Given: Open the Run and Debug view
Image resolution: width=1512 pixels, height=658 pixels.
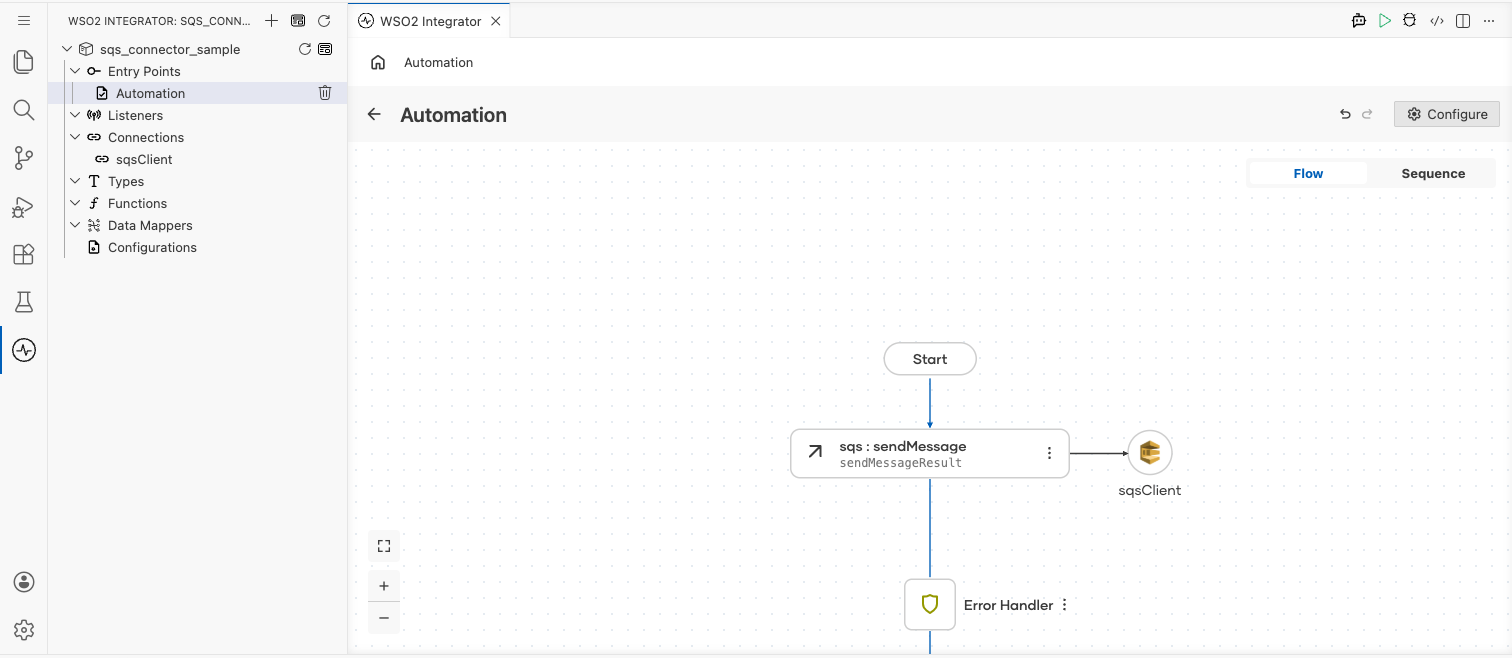Looking at the screenshot, I should tap(24, 206).
